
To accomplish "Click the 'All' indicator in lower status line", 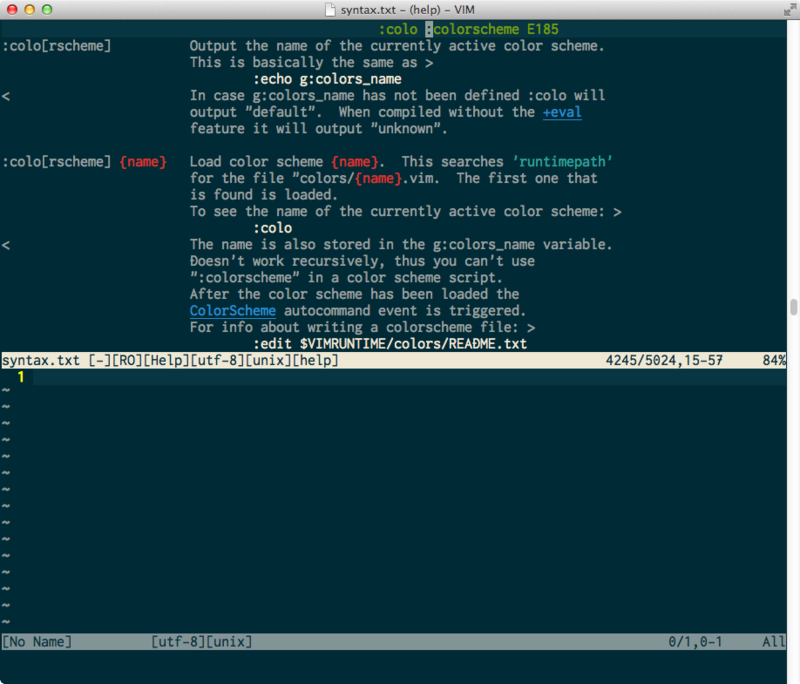I will pos(774,642).
